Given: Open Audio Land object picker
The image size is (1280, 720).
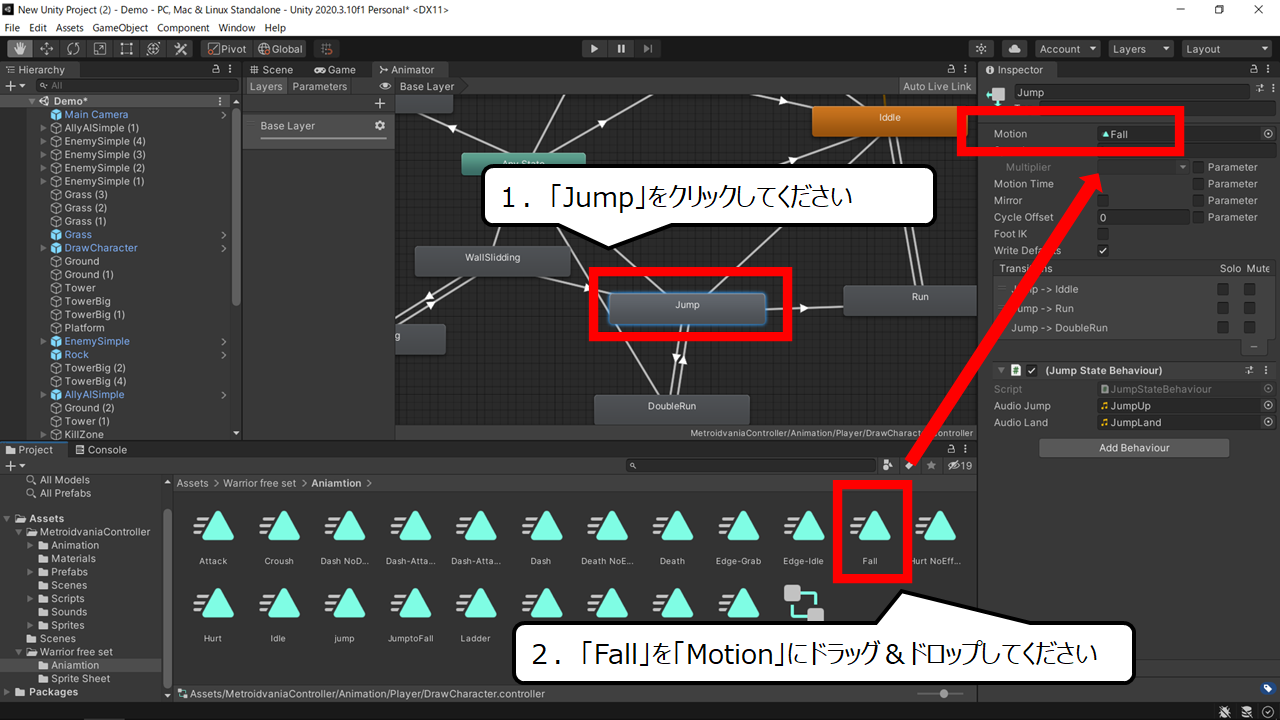Looking at the screenshot, I should [x=1268, y=423].
